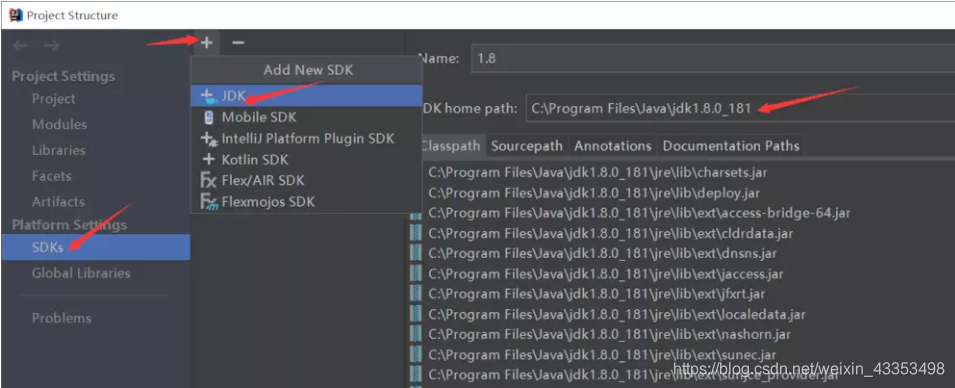Select the charsets.jar classpath entry

point(598,172)
